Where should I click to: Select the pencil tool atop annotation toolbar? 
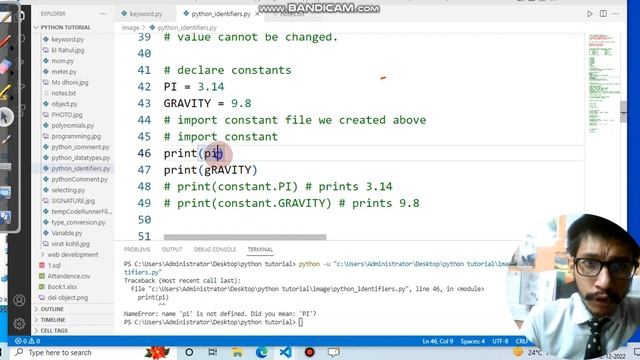(x=6, y=18)
